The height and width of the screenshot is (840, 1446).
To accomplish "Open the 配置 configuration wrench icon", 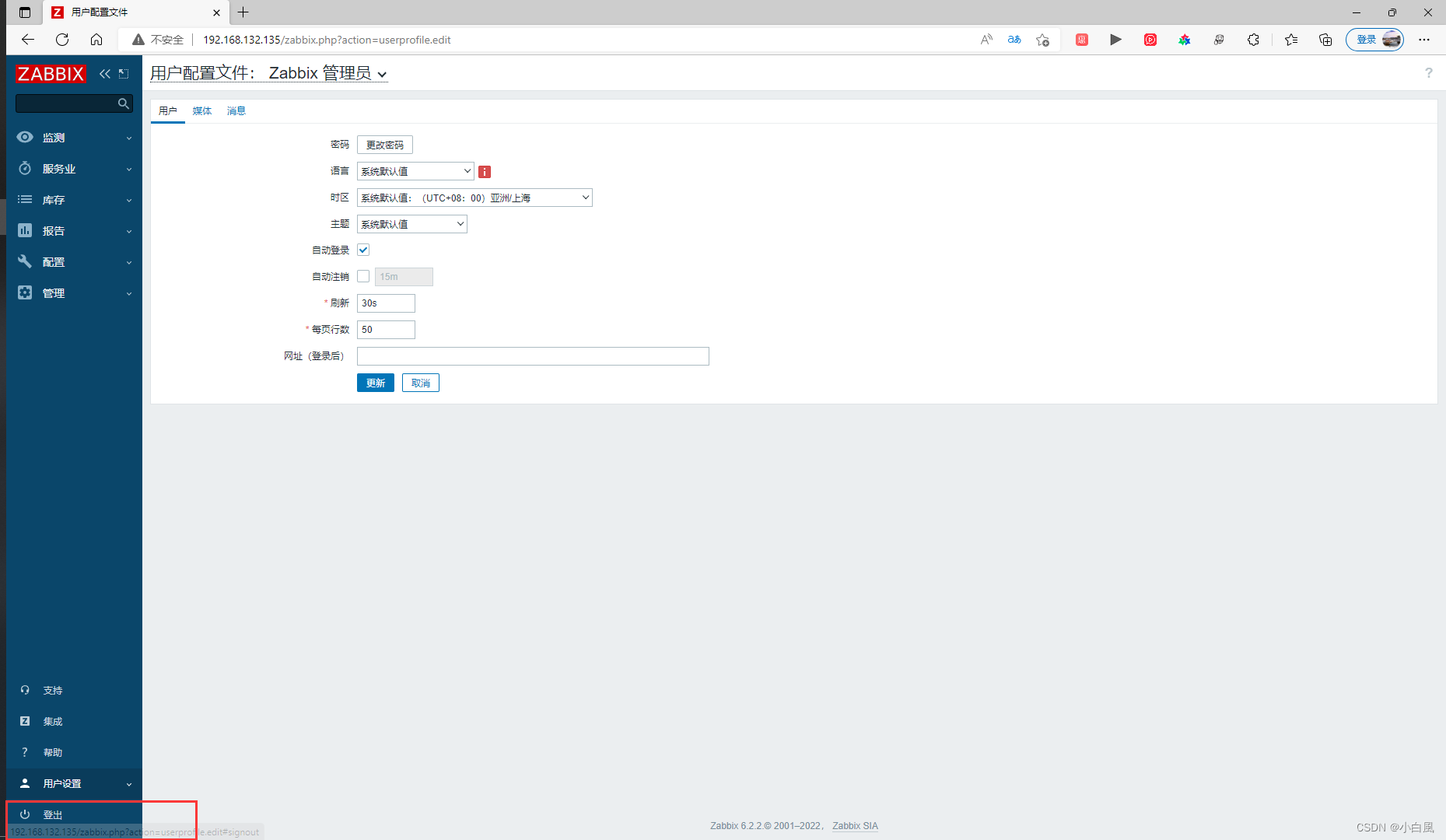I will click(x=25, y=262).
